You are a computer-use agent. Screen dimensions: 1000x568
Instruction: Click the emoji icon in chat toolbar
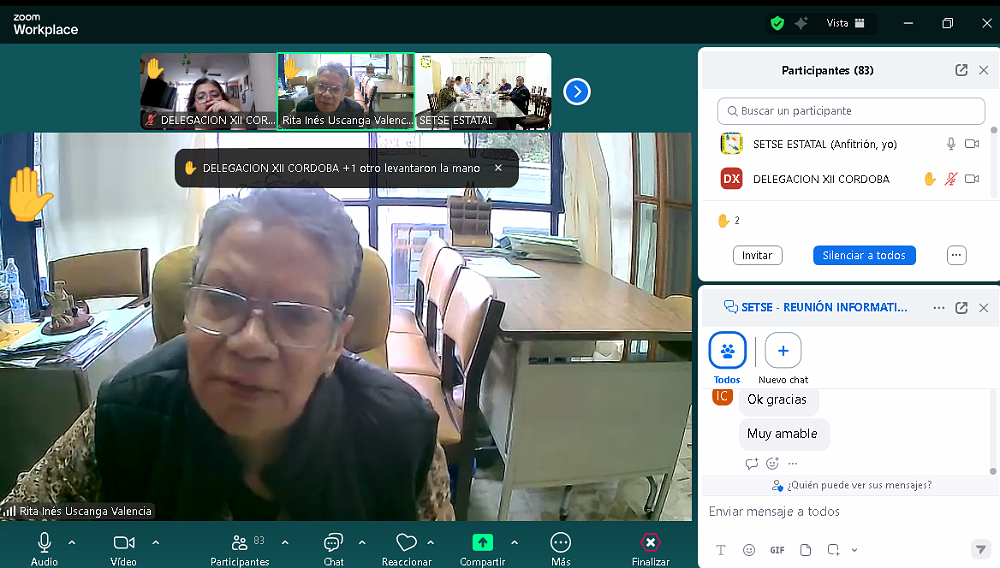point(749,550)
